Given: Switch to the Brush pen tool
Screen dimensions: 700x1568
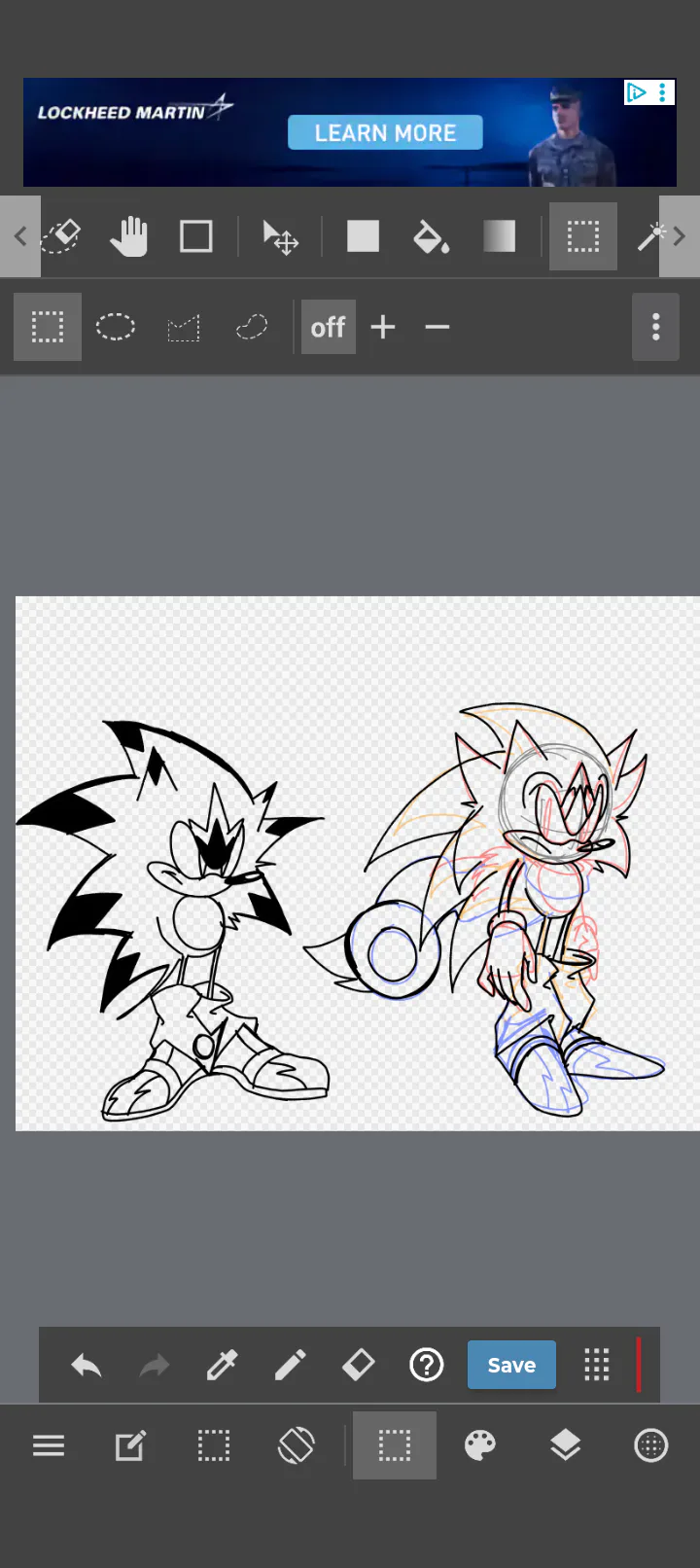Looking at the screenshot, I should pos(290,1366).
